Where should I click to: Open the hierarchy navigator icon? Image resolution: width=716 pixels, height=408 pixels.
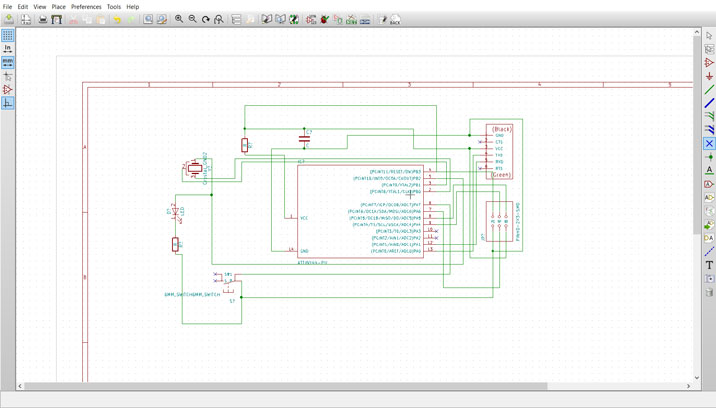[x=236, y=19]
